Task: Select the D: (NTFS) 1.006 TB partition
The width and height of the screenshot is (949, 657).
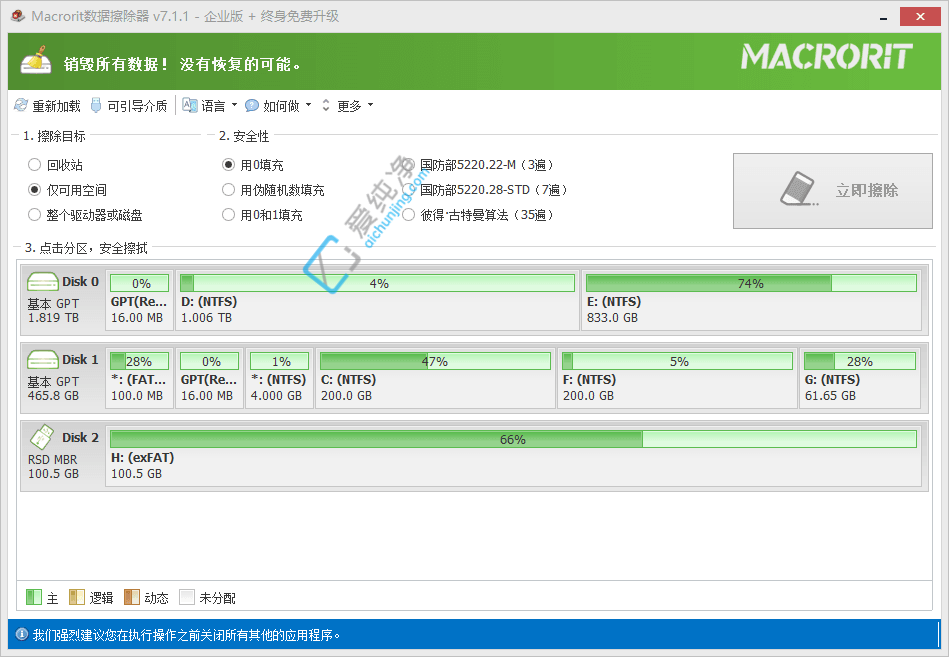Action: (x=377, y=300)
